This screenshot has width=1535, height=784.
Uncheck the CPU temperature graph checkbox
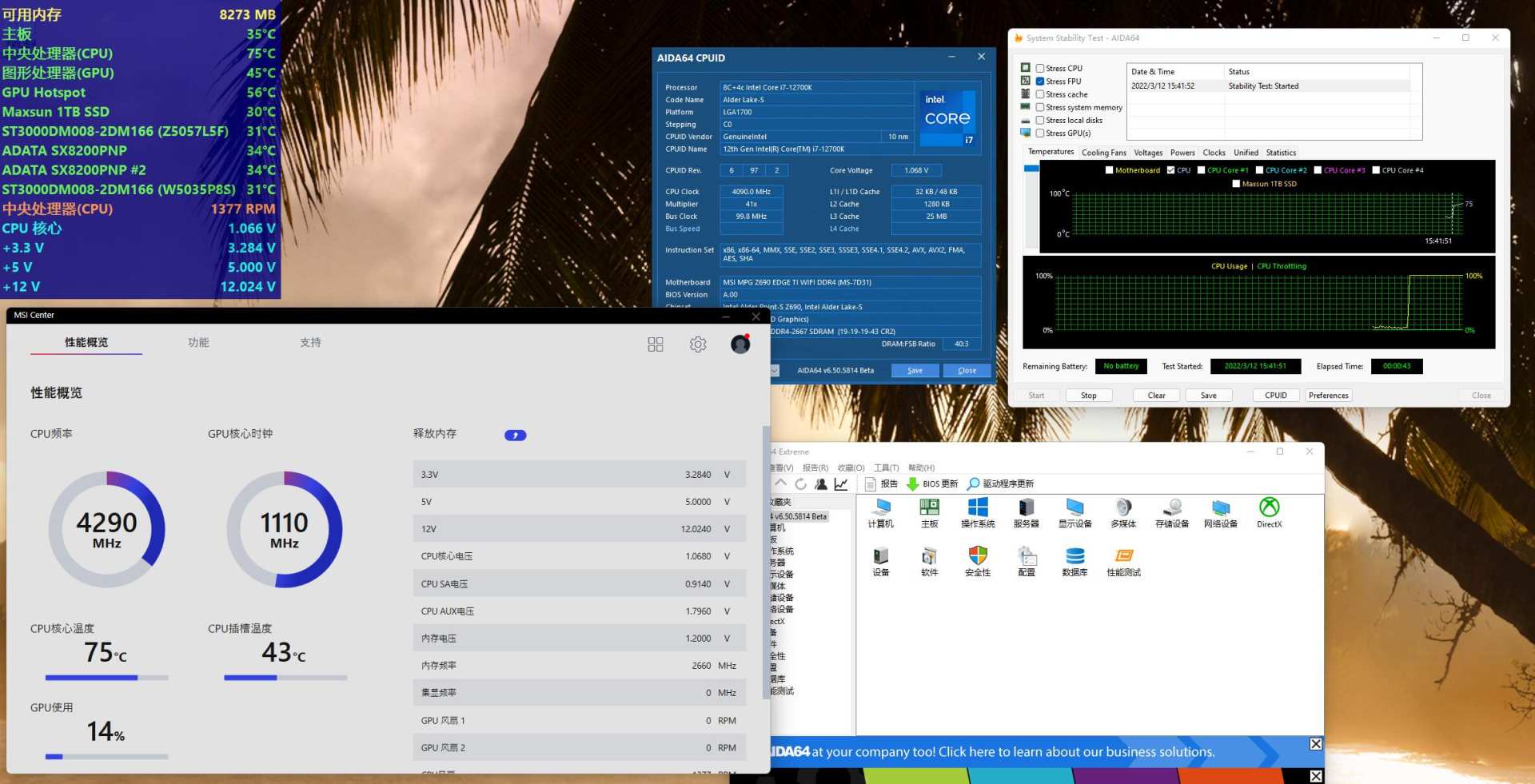click(x=1171, y=170)
